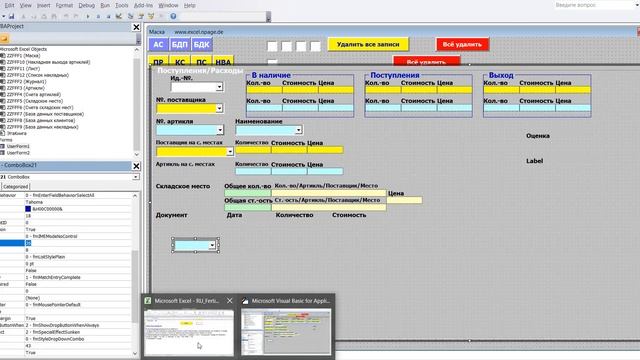This screenshot has width=640, height=360.
Task: Open the Debug menu
Action: [x=86, y=5]
